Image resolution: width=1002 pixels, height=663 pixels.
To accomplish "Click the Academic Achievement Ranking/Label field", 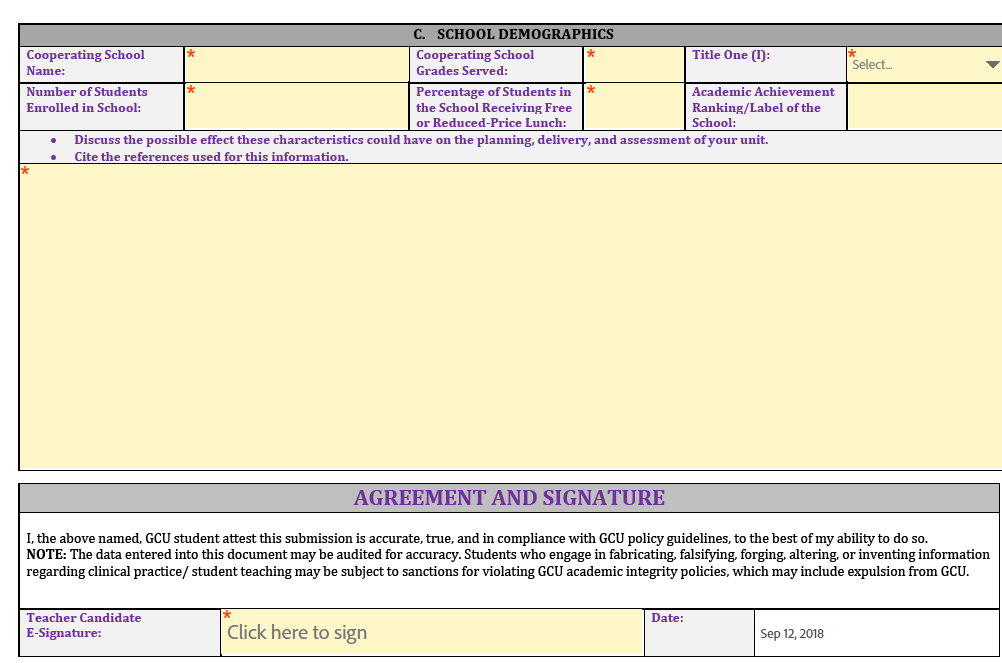I will 924,107.
